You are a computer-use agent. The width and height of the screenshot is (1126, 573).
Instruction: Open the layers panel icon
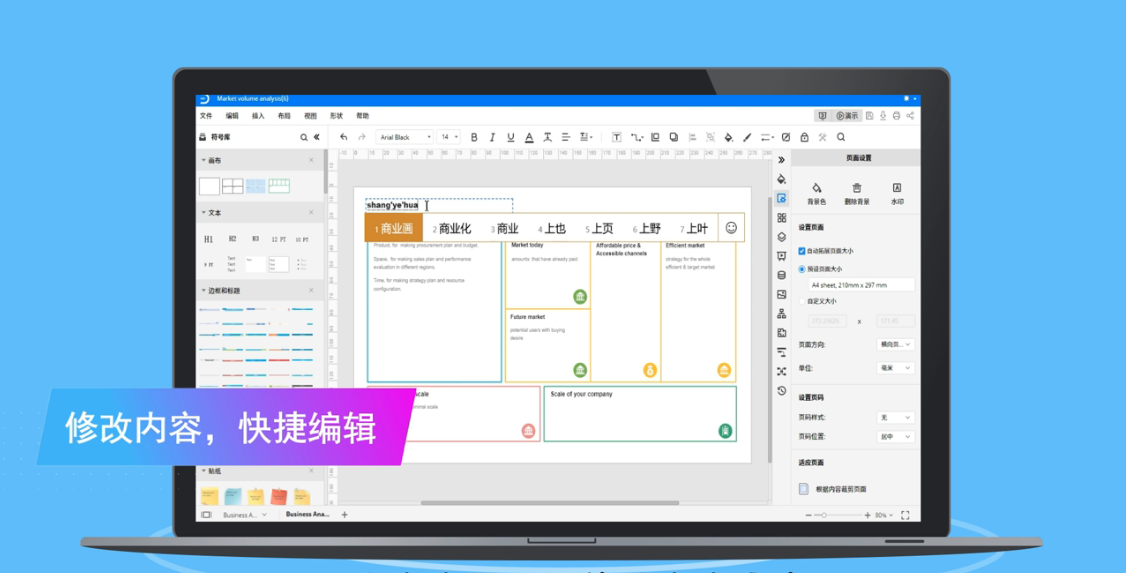(x=781, y=236)
